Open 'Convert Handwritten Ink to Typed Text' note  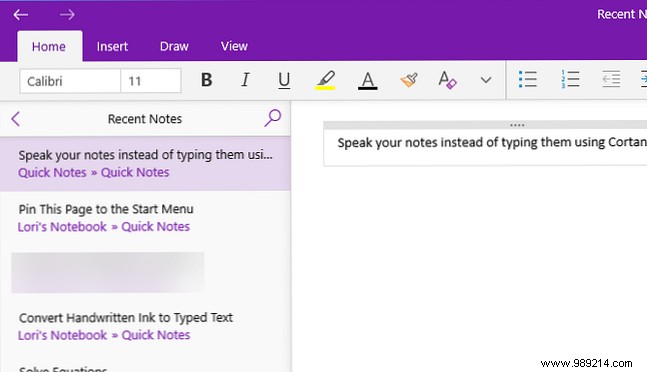pos(126,318)
